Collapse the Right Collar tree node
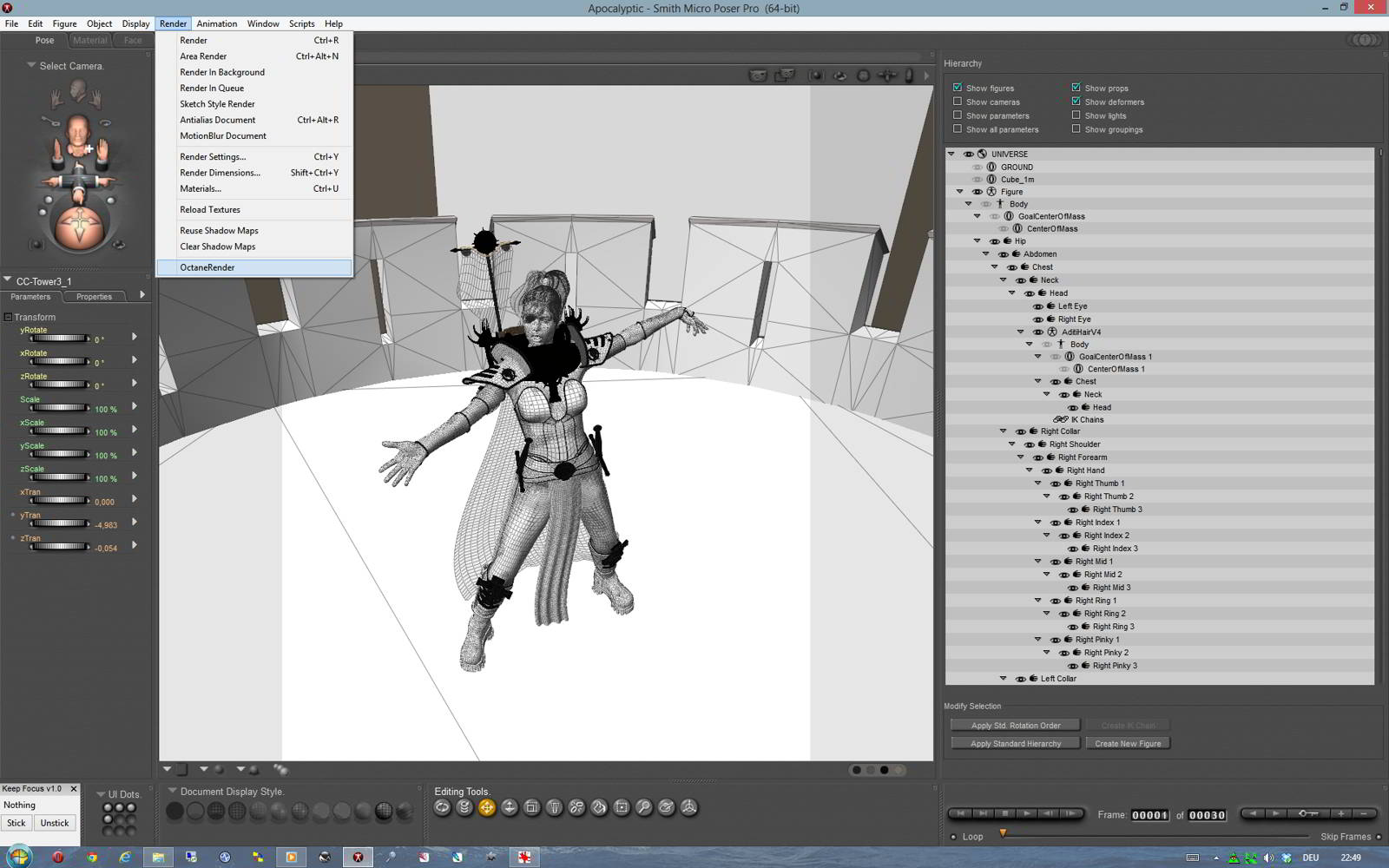 pos(1004,431)
